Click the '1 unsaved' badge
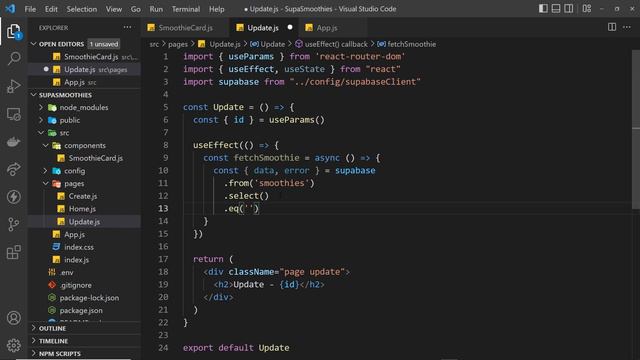This screenshot has height=360, width=640. 104,44
